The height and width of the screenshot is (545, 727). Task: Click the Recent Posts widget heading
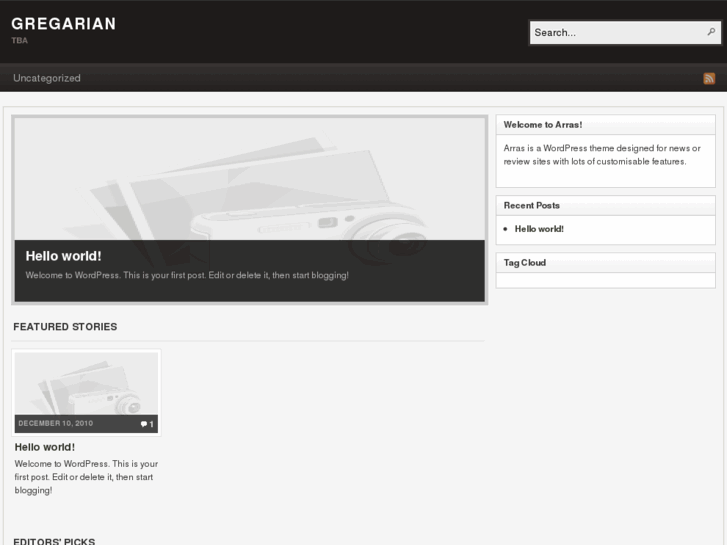click(x=532, y=205)
